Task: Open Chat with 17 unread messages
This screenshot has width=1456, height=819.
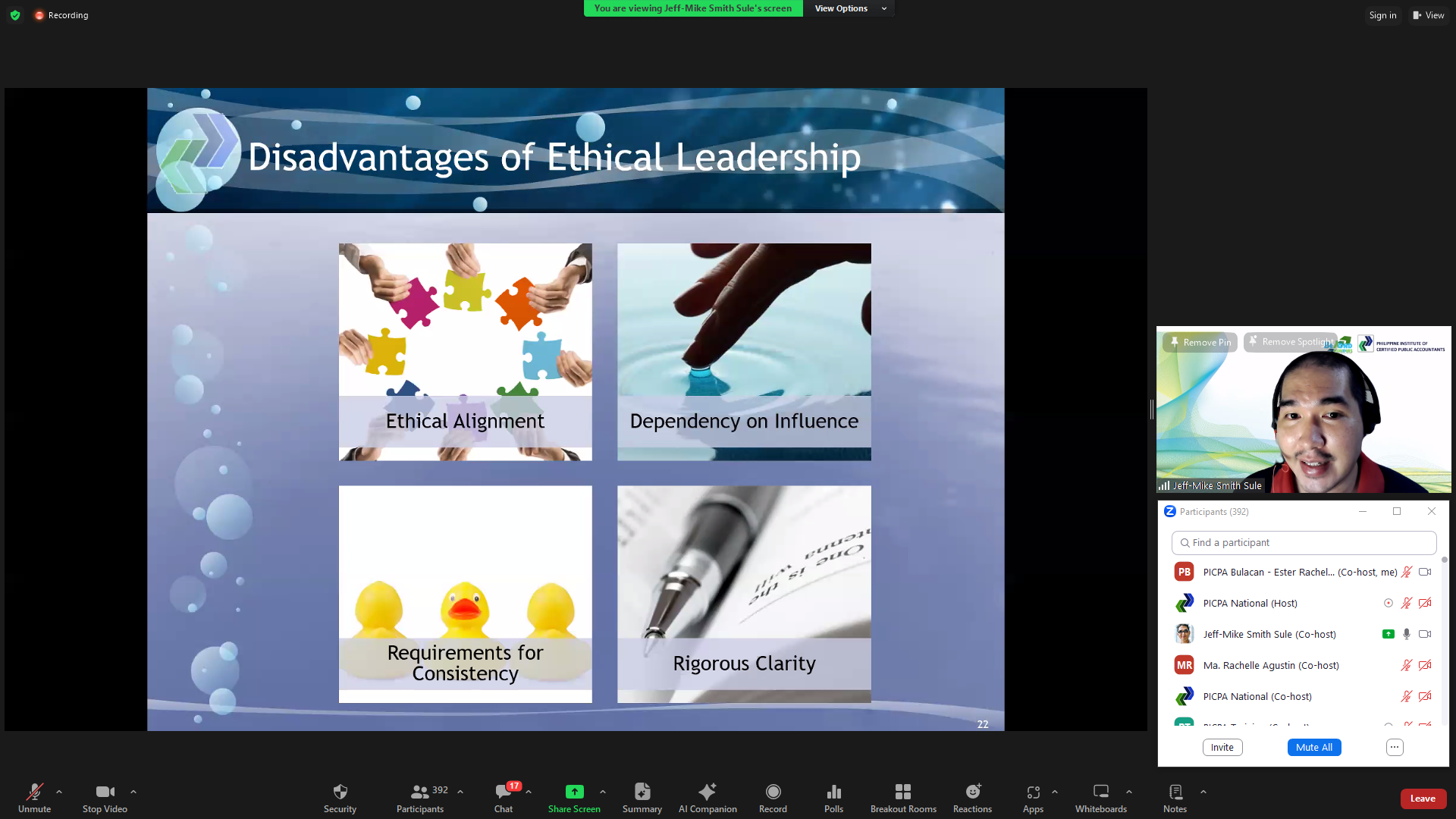Action: click(504, 798)
